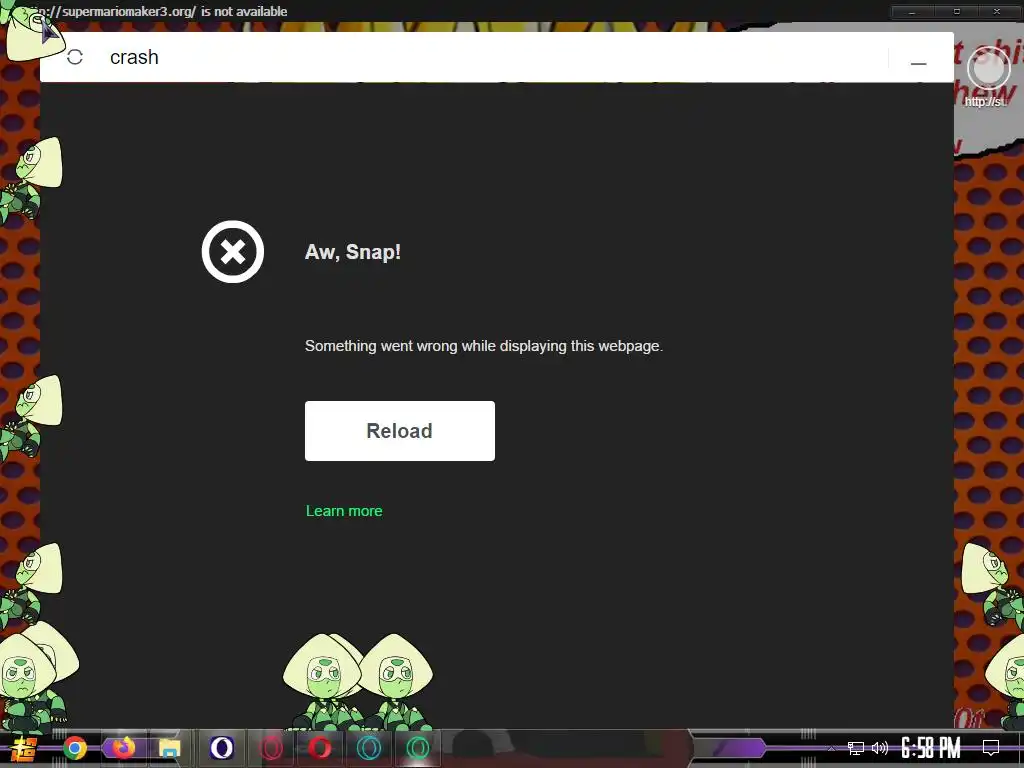Switch to the dark blue Opera icon
The height and width of the screenshot is (768, 1024).
(221, 748)
